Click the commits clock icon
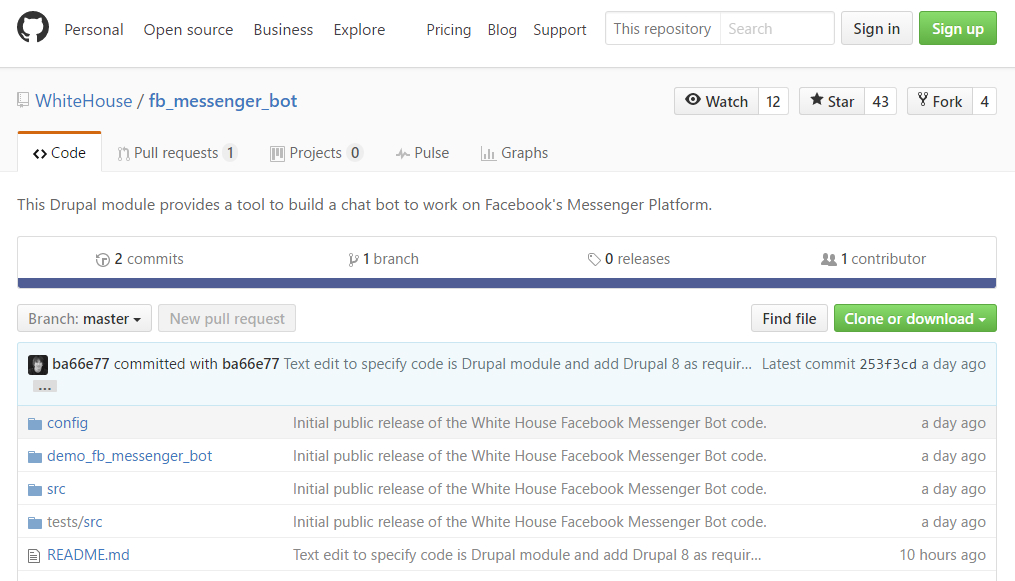 (x=103, y=258)
